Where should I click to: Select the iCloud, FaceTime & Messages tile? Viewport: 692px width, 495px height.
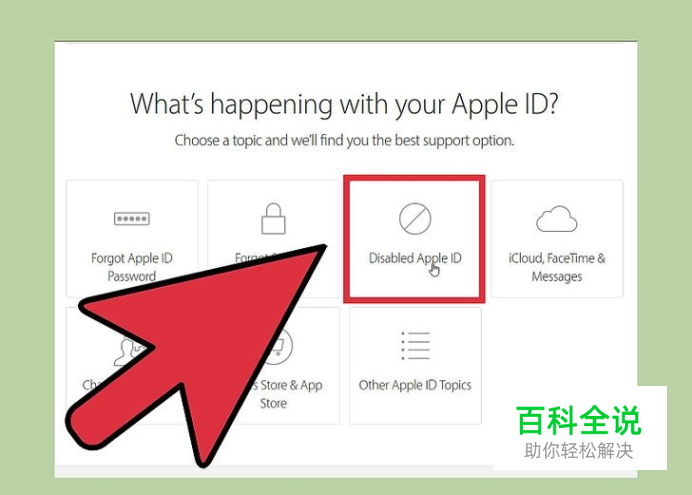(x=557, y=239)
